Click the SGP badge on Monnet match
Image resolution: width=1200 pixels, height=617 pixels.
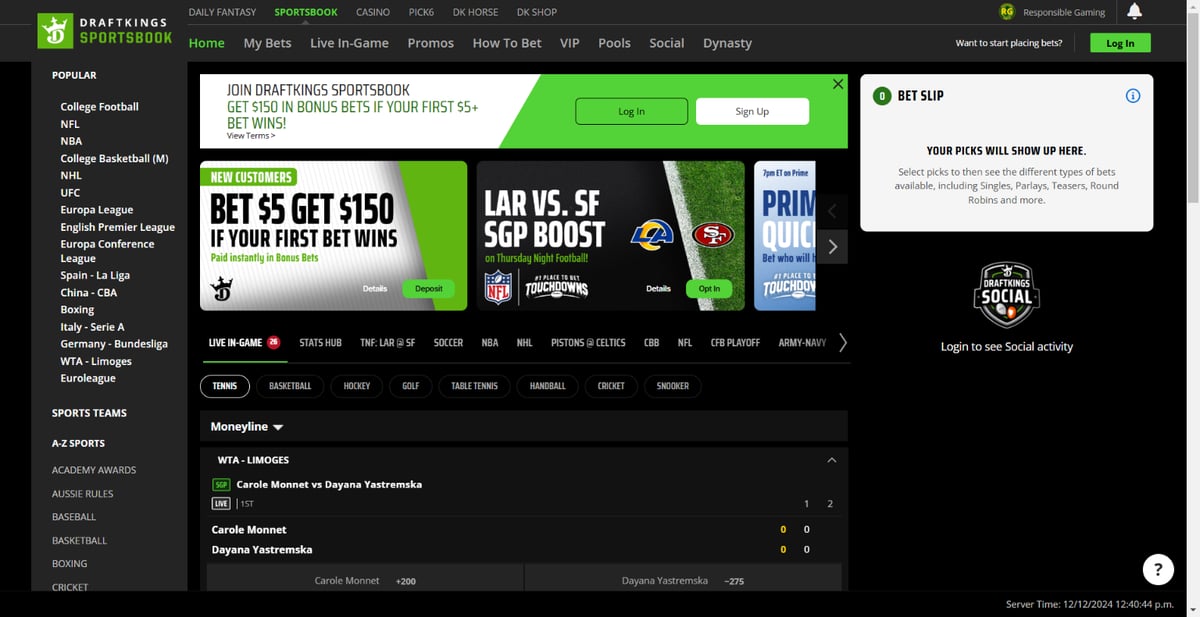[x=222, y=485]
